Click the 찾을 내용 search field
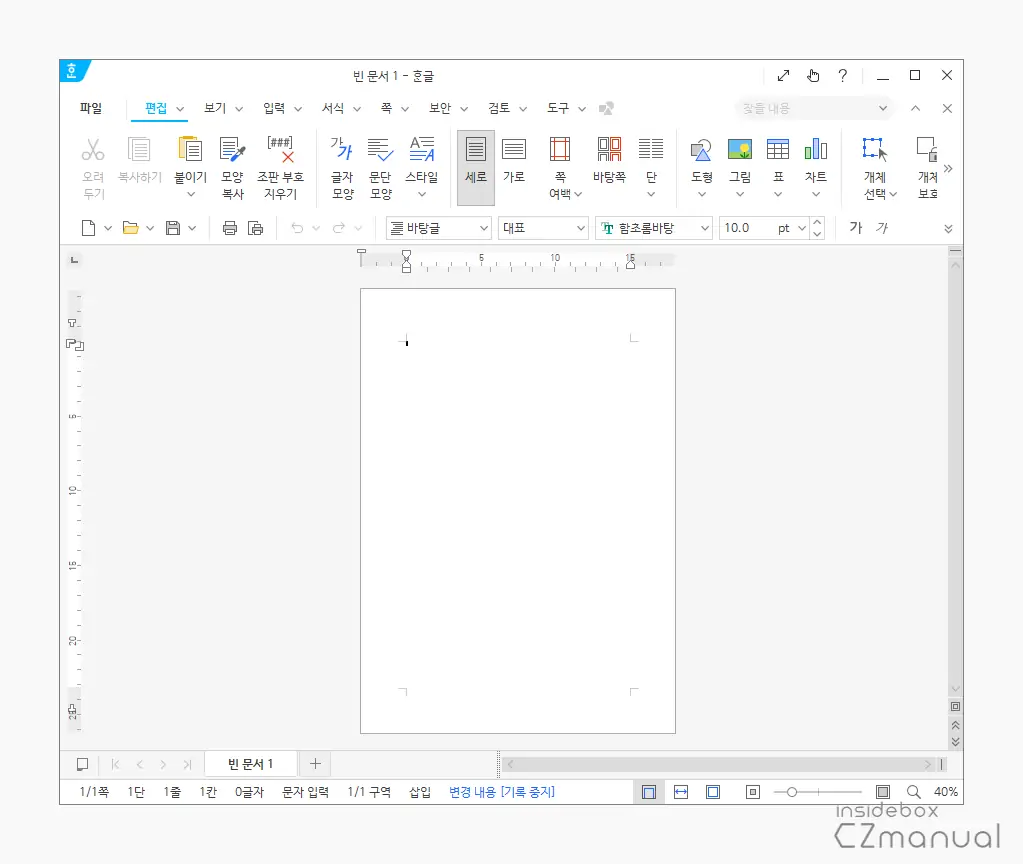This screenshot has width=1023, height=864. click(x=805, y=108)
